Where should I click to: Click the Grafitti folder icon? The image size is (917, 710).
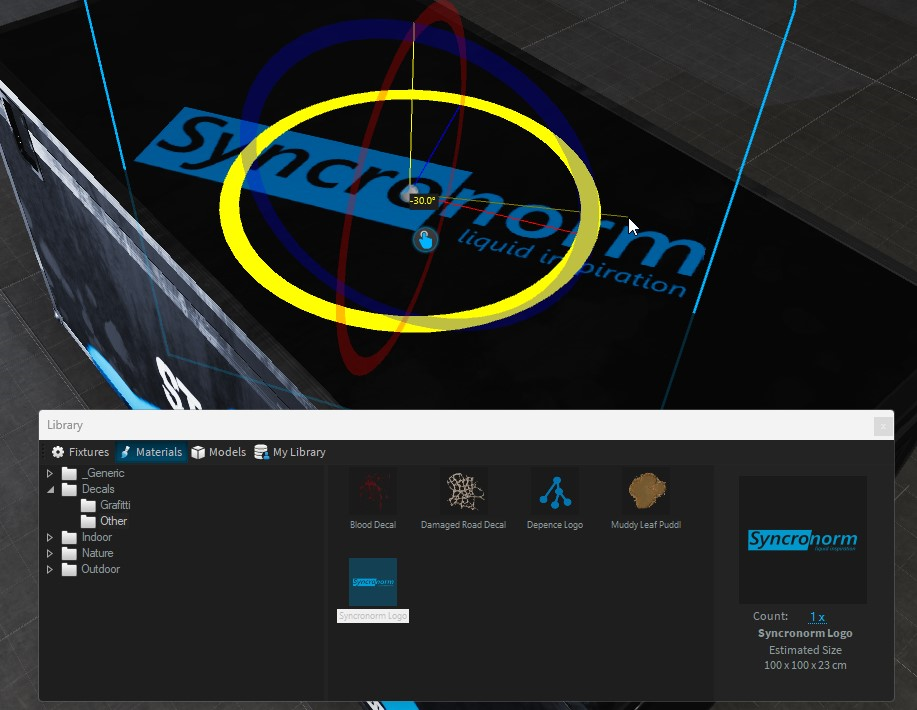(x=88, y=505)
